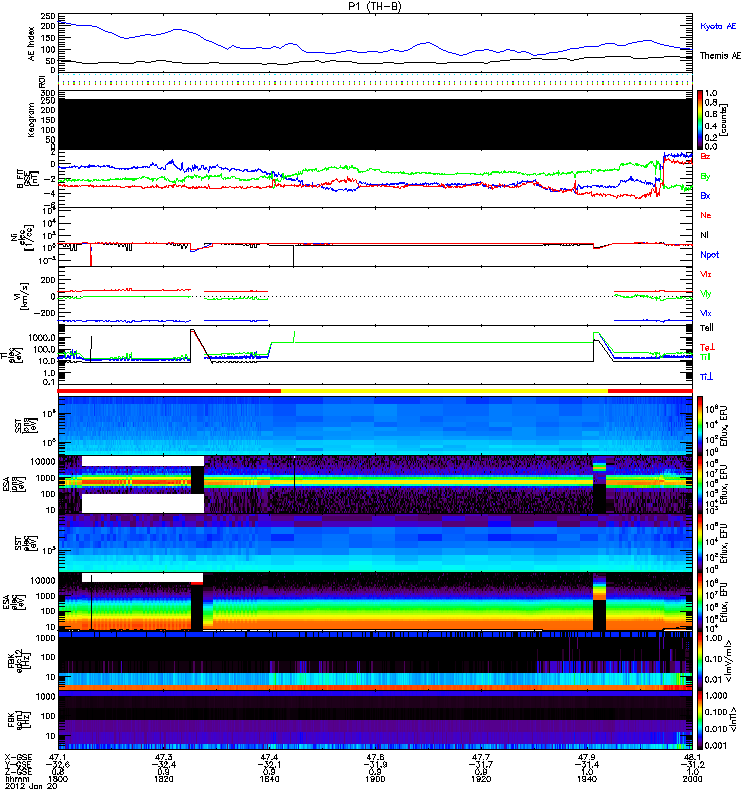Select the red Ne legend label
This screenshot has height=800, width=750.
(706, 215)
